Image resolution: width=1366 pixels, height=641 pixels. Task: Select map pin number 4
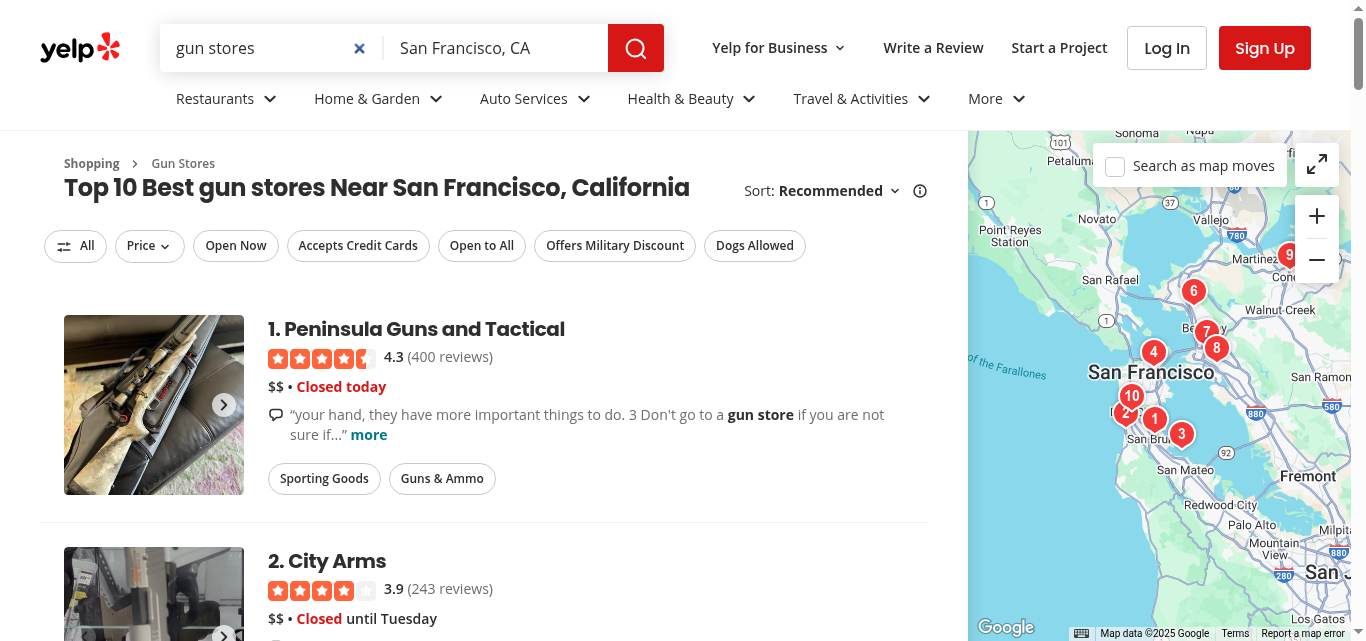pos(1154,352)
